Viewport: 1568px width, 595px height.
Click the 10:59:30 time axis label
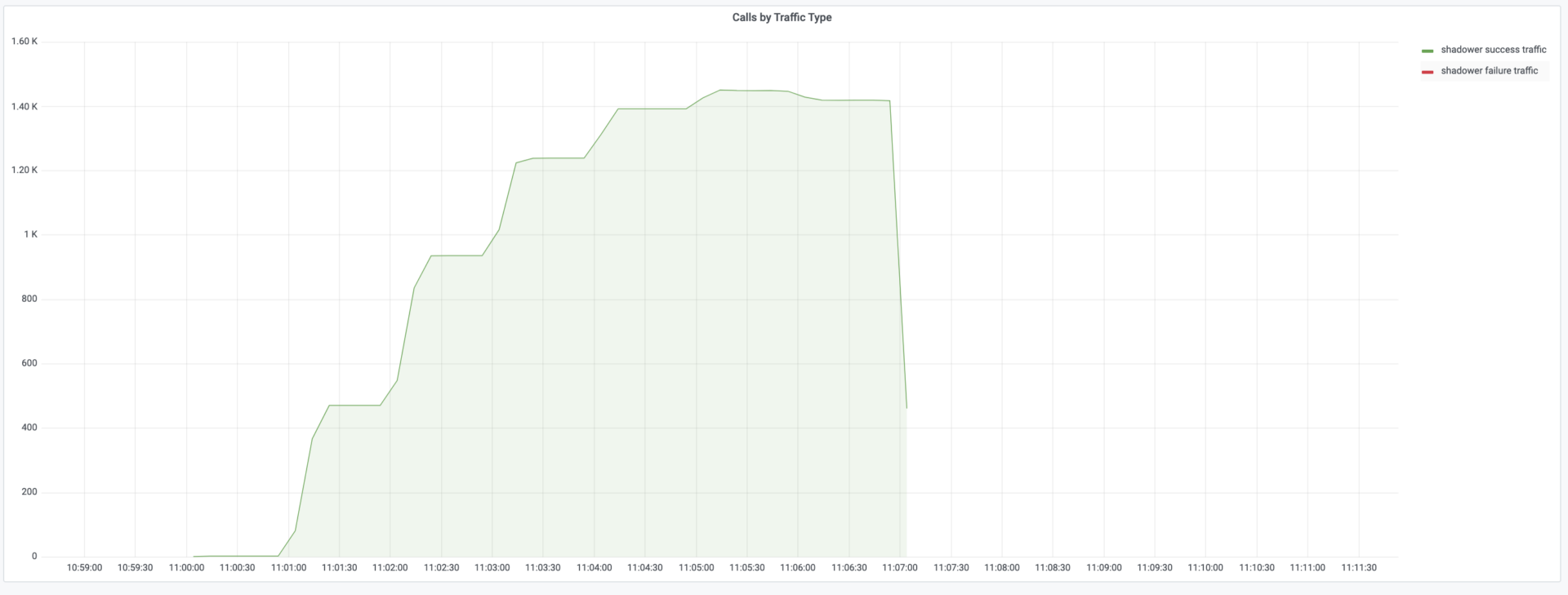pyautogui.click(x=136, y=568)
